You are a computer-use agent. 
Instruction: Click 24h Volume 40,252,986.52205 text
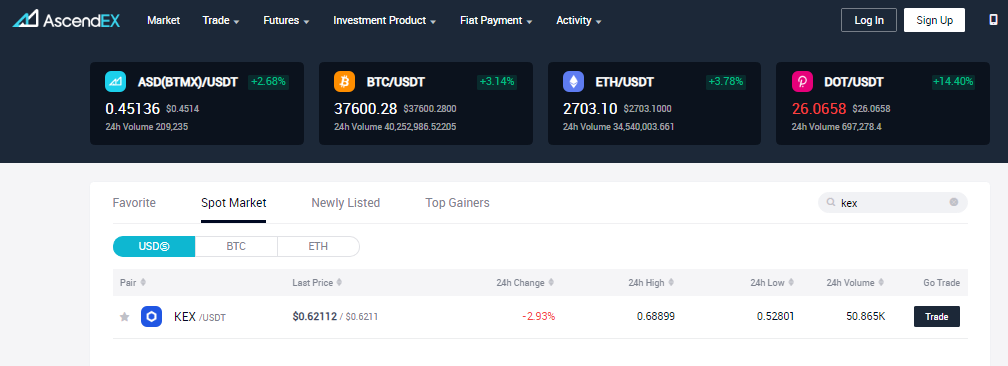click(395, 127)
